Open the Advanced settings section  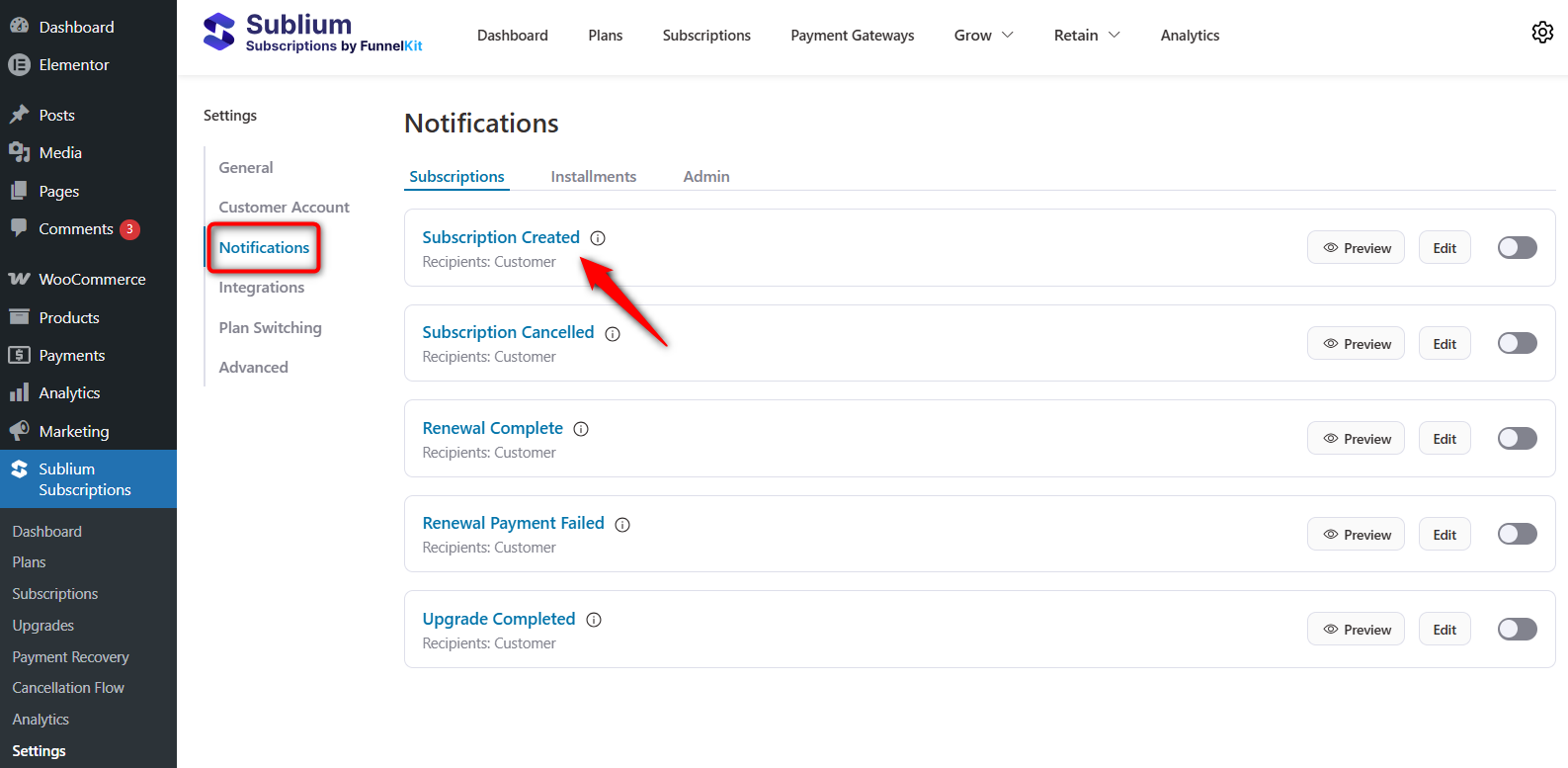pyautogui.click(x=253, y=368)
